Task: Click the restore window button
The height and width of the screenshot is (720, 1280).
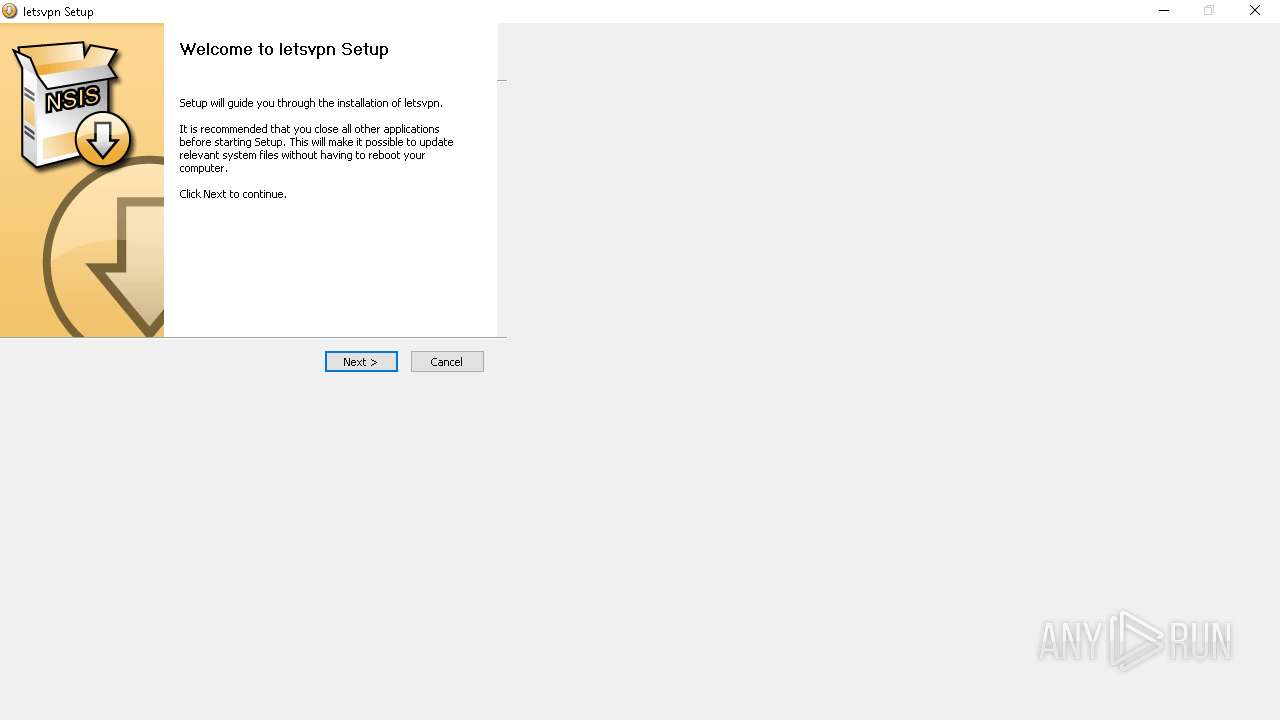Action: tap(1209, 11)
